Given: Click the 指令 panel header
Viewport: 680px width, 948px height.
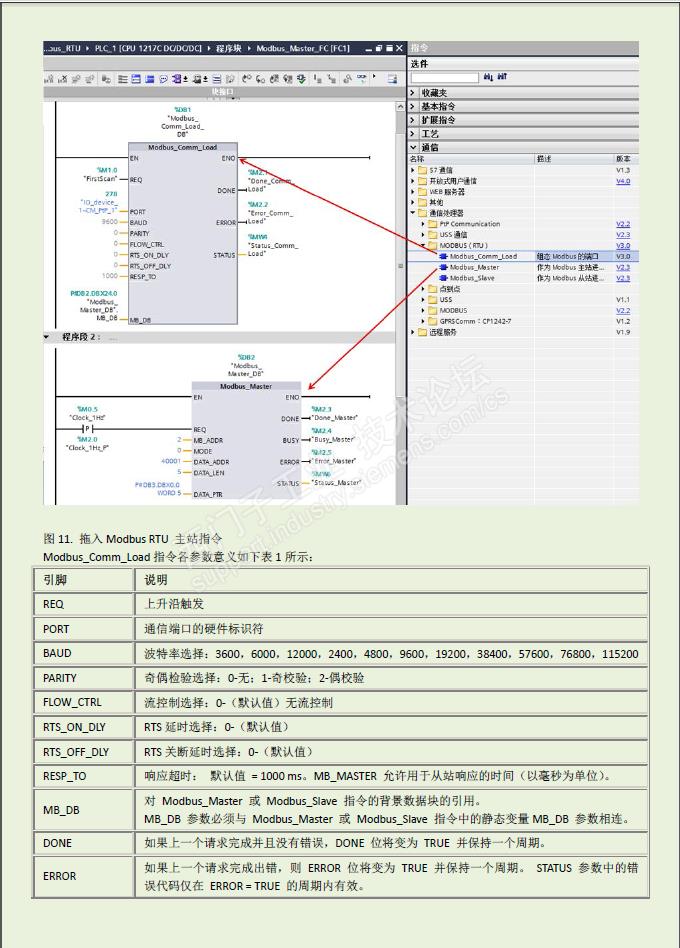Looking at the screenshot, I should [523, 48].
